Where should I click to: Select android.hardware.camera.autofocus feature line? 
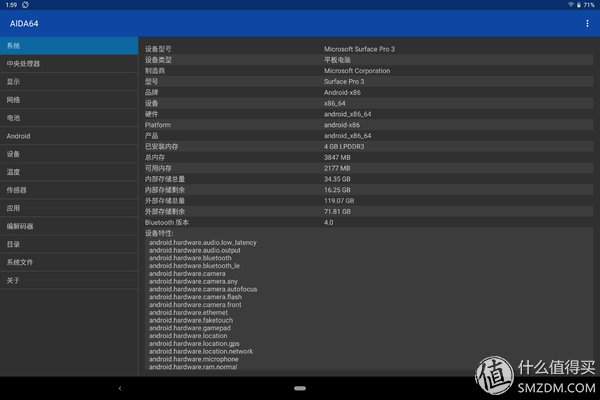click(x=203, y=289)
